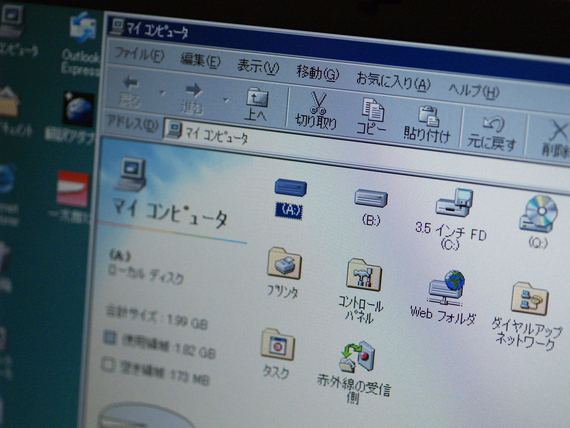Click the white 空き領域 color square
The width and height of the screenshot is (570, 428).
point(107,364)
